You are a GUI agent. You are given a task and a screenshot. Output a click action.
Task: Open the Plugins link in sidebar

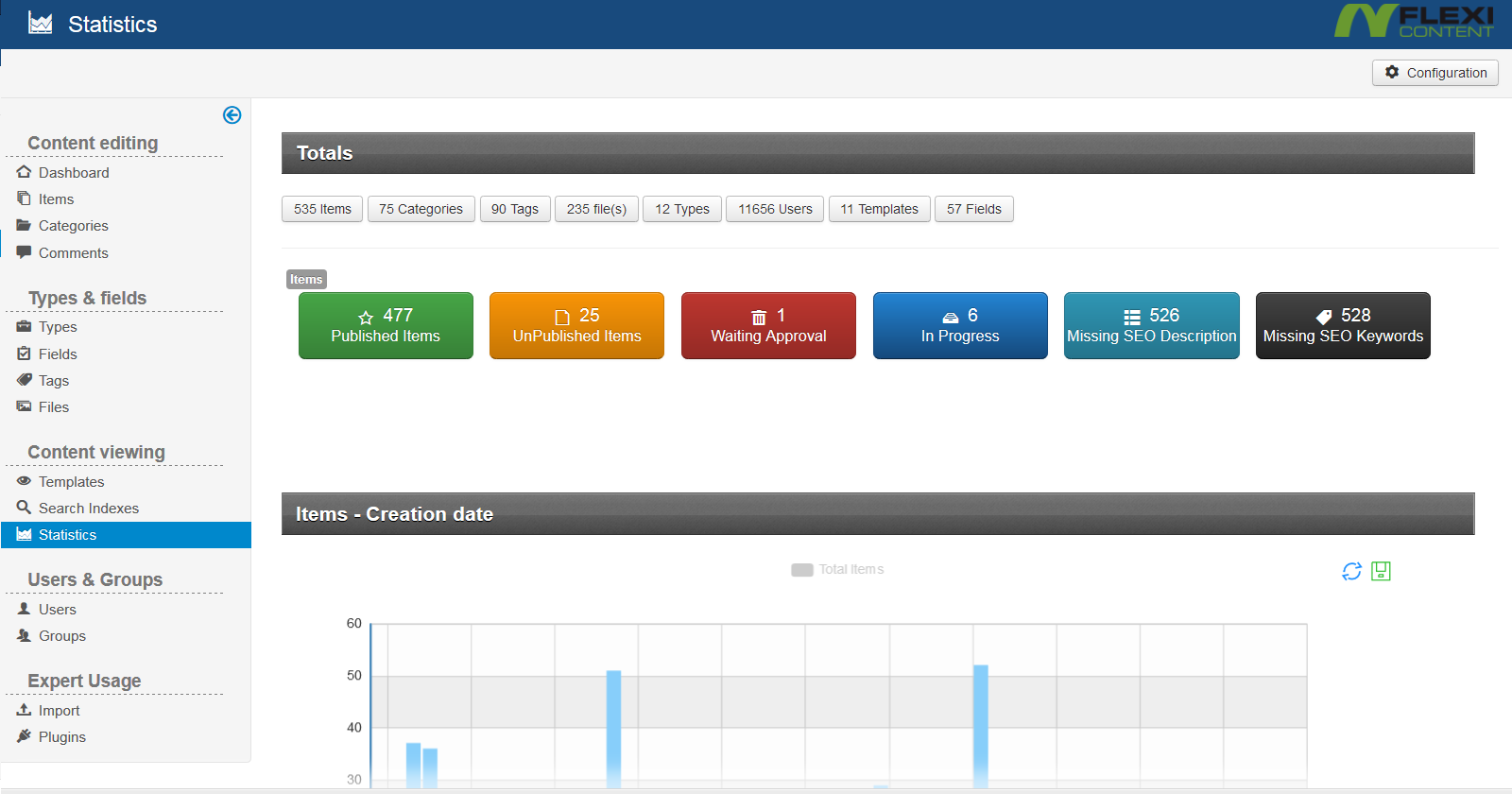[x=62, y=736]
